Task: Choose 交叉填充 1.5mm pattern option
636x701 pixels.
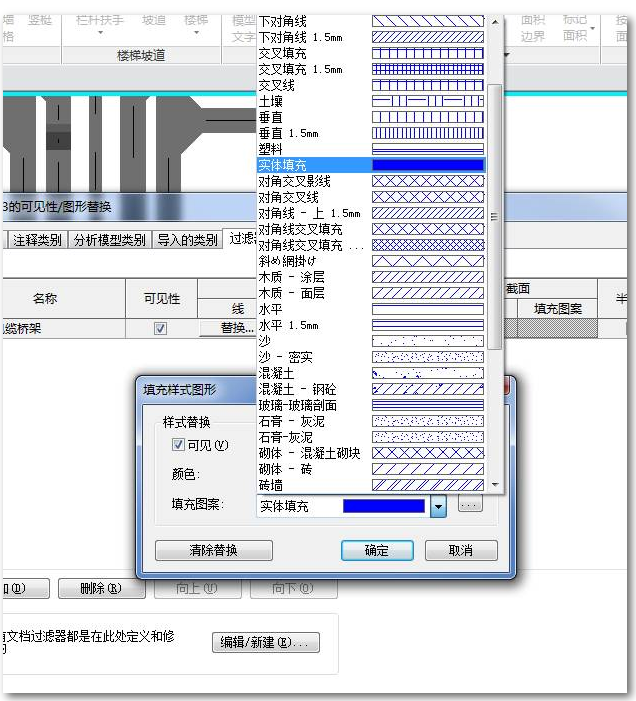Action: (371, 69)
